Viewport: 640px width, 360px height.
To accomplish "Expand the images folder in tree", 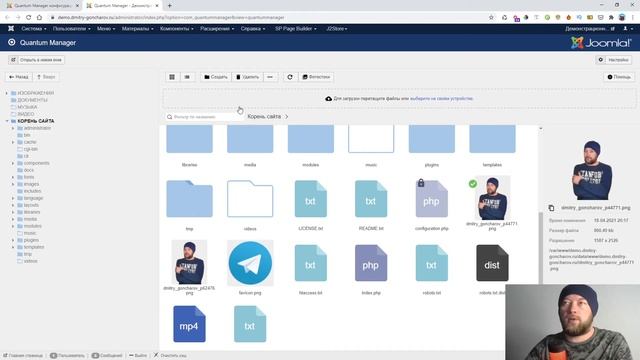I will pyautogui.click(x=13, y=184).
